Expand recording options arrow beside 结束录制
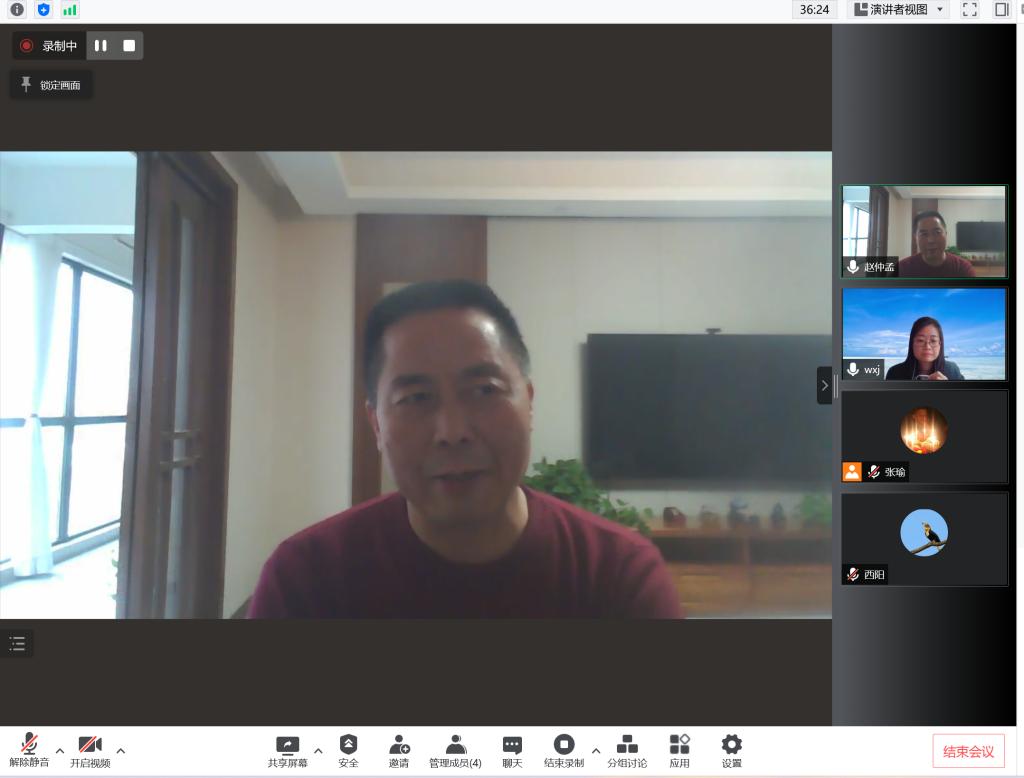 [596, 751]
